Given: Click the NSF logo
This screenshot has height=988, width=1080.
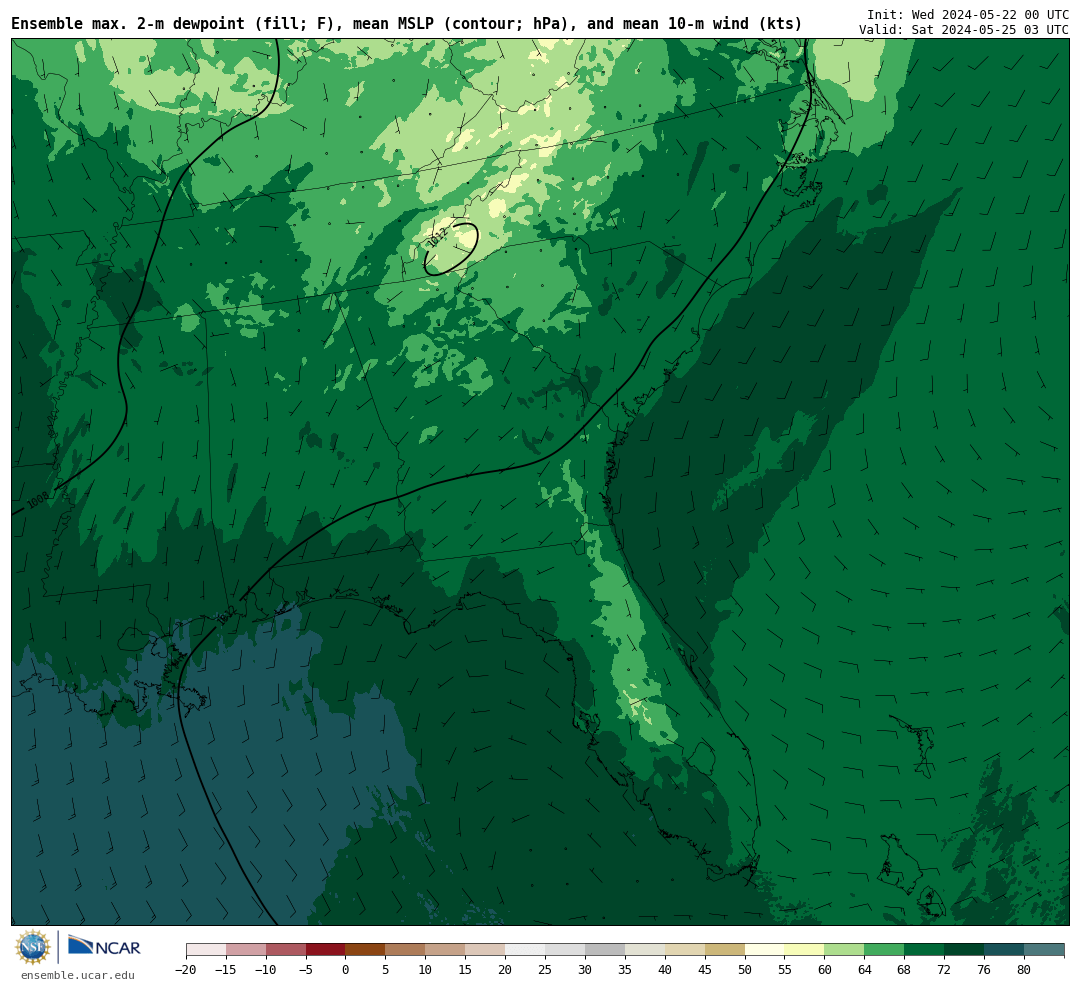Looking at the screenshot, I should point(33,947).
